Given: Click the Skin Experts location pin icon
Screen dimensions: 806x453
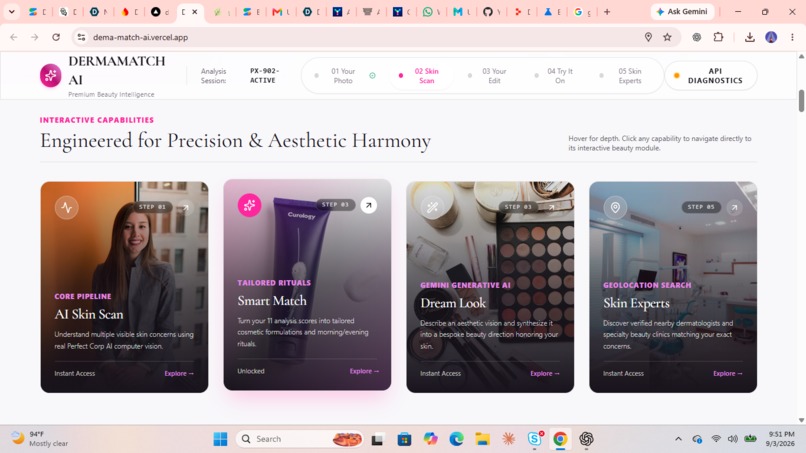Looking at the screenshot, I should tap(615, 208).
